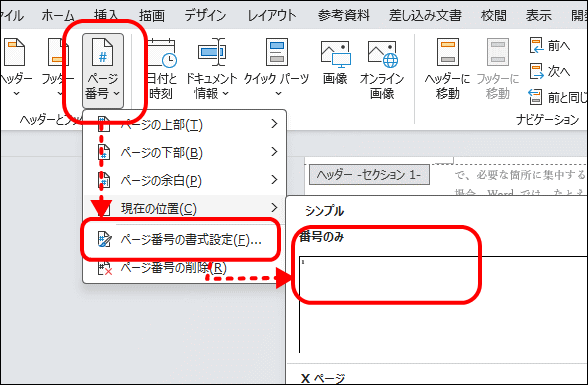The height and width of the screenshot is (385, 588).
Task: Click the ページ番号 page number button
Action: click(x=103, y=70)
